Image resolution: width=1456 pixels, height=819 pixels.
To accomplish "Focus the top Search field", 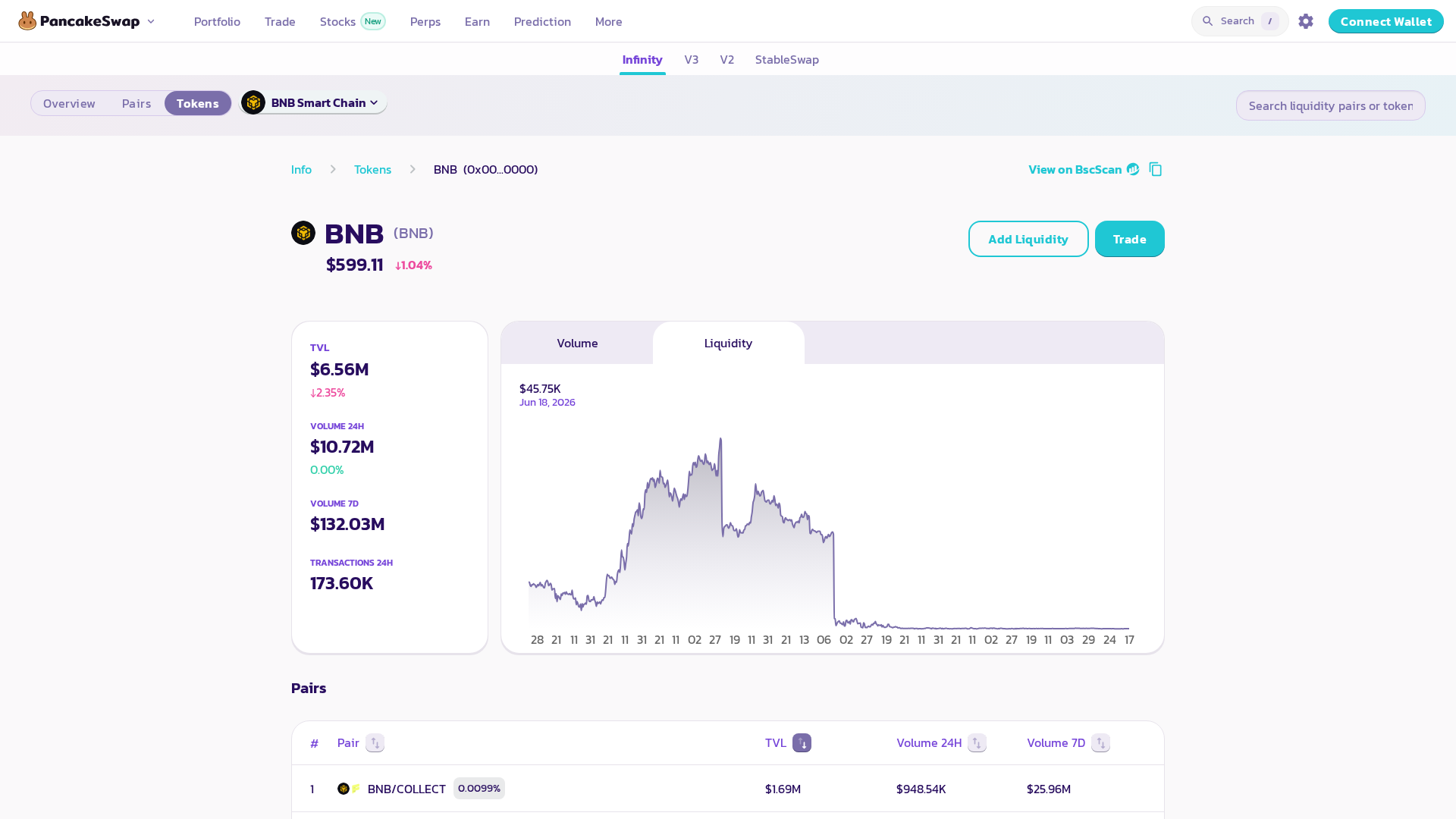I will pyautogui.click(x=1240, y=21).
